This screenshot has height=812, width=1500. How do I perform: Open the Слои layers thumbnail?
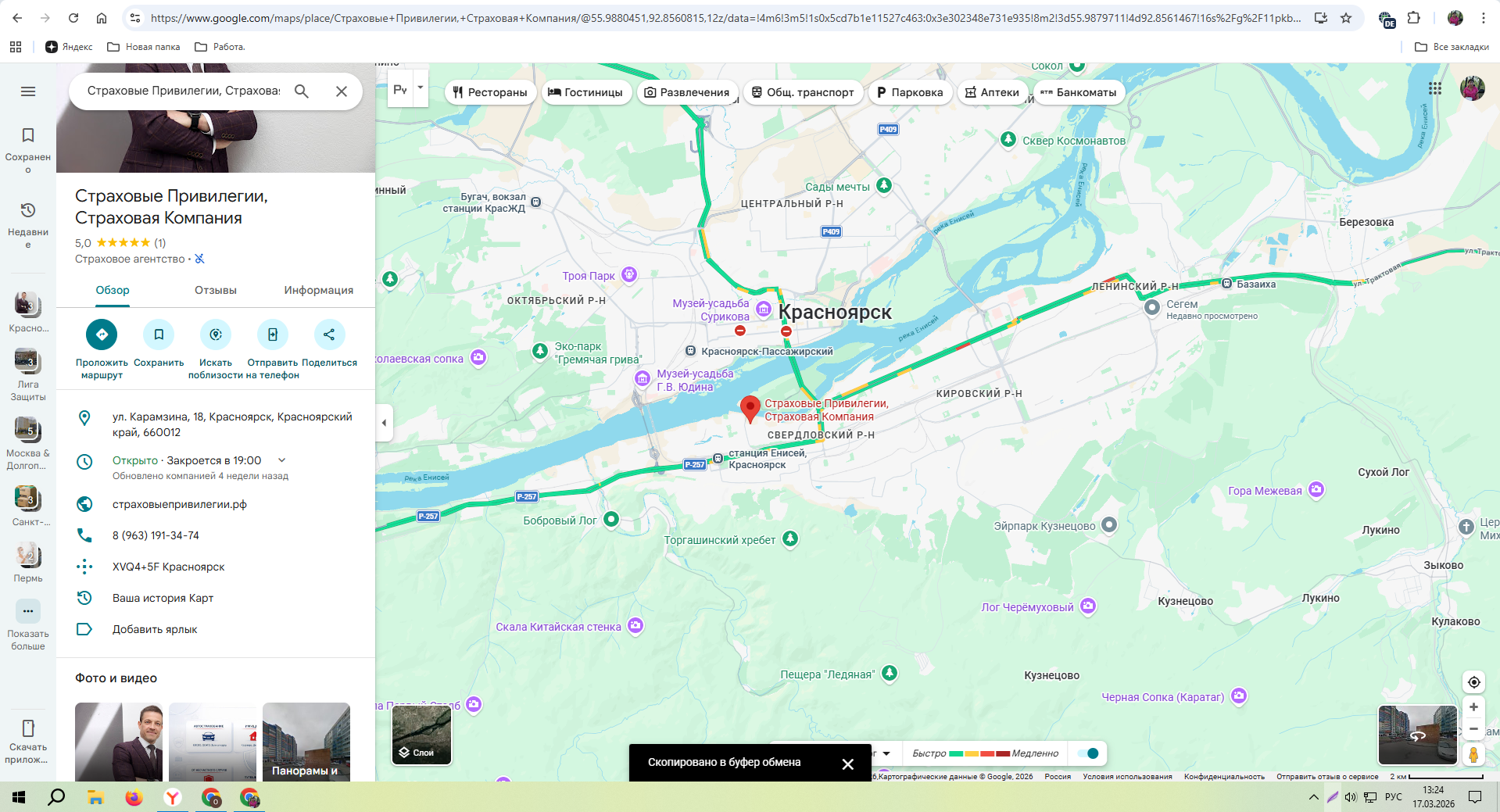[x=421, y=735]
